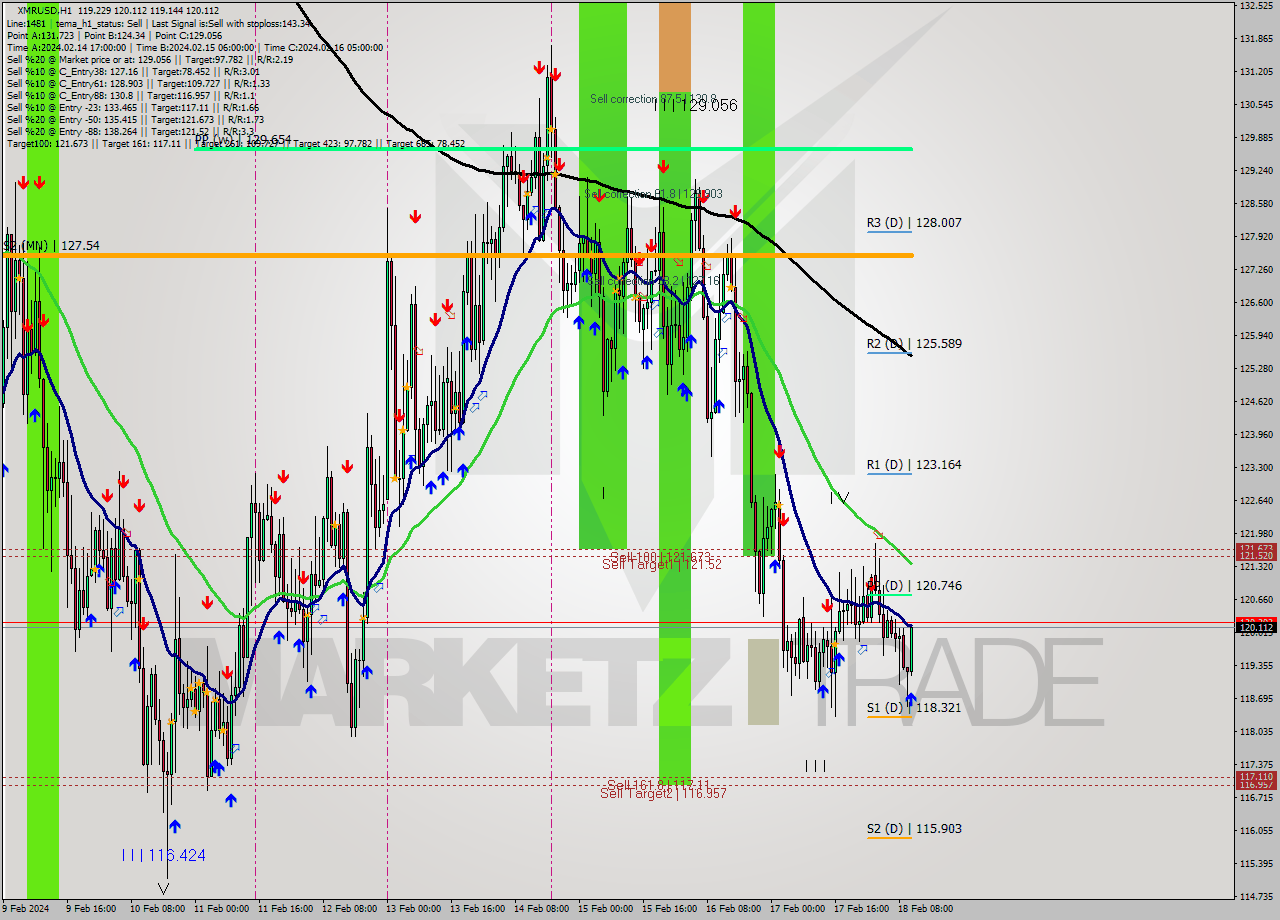The height and width of the screenshot is (920, 1280).
Task: Click current price tag 120.112 on axis
Action: point(1256,628)
